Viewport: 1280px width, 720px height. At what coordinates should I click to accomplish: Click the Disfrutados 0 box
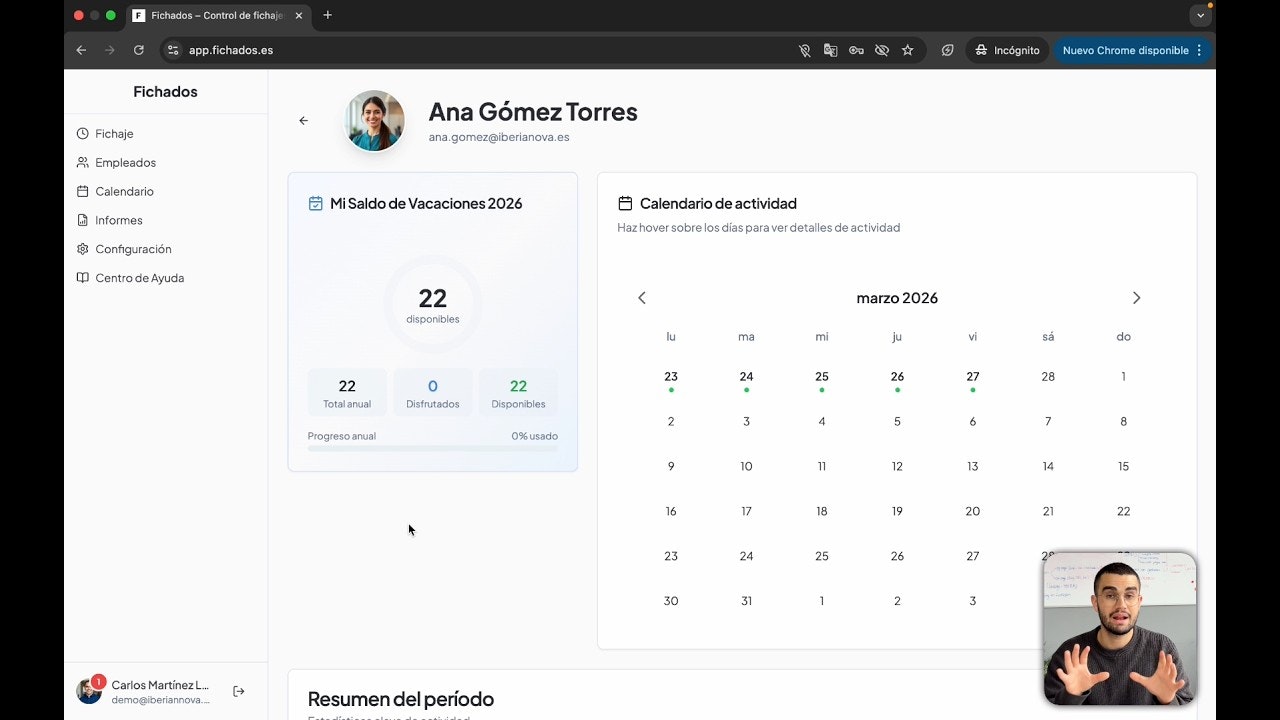coord(433,393)
